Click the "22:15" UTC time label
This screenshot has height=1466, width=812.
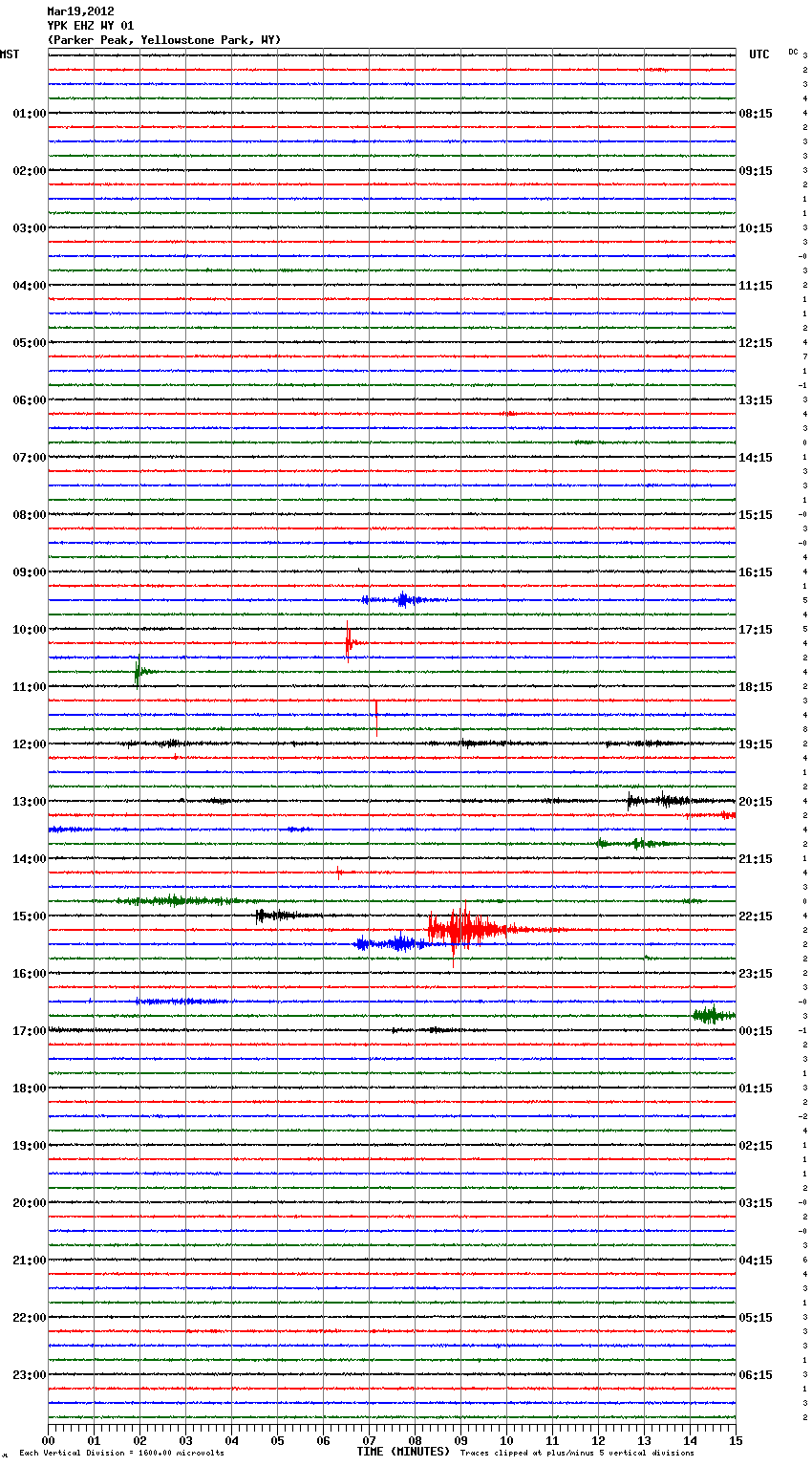point(756,916)
